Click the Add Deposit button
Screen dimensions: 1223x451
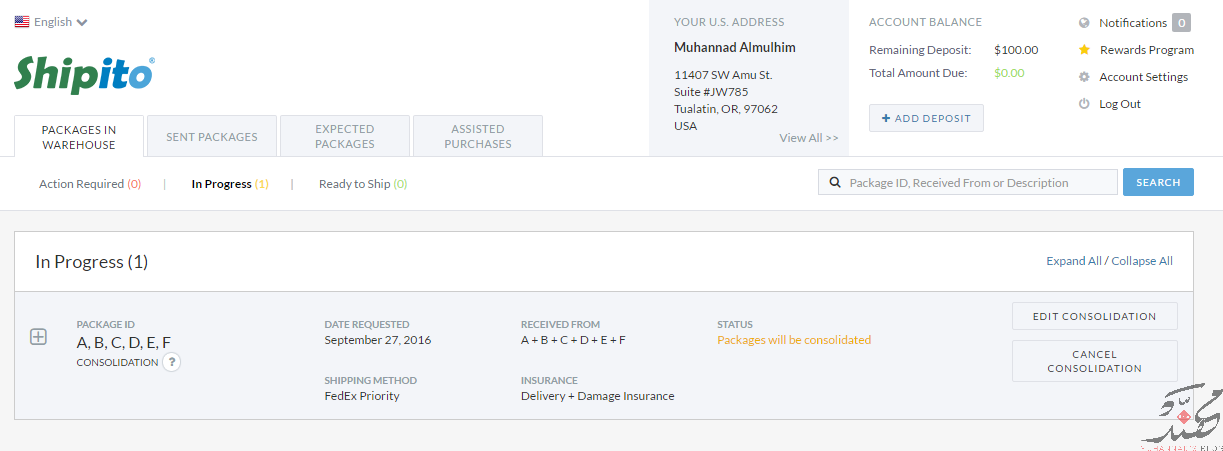926,118
